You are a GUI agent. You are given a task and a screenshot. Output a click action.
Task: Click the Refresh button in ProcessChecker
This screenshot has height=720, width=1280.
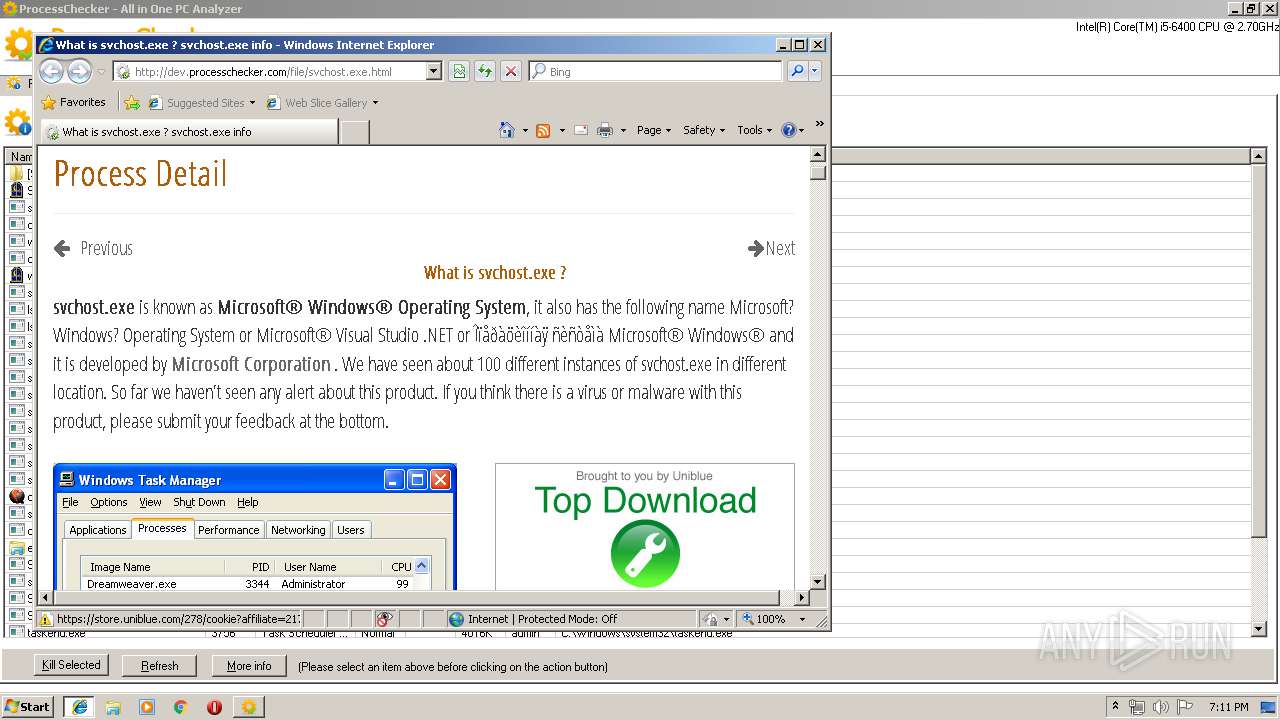point(160,665)
